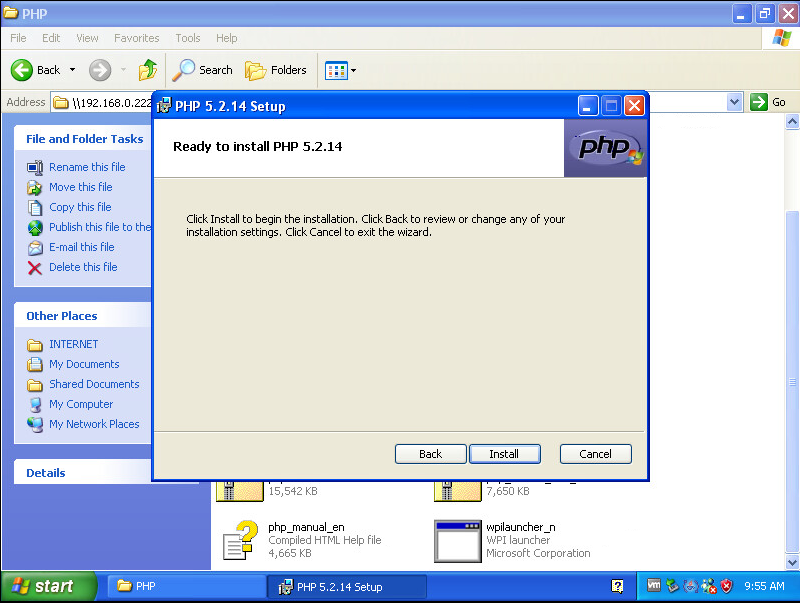The image size is (800, 603).
Task: Select archive icon showing 7,650 KB
Action: [458, 491]
